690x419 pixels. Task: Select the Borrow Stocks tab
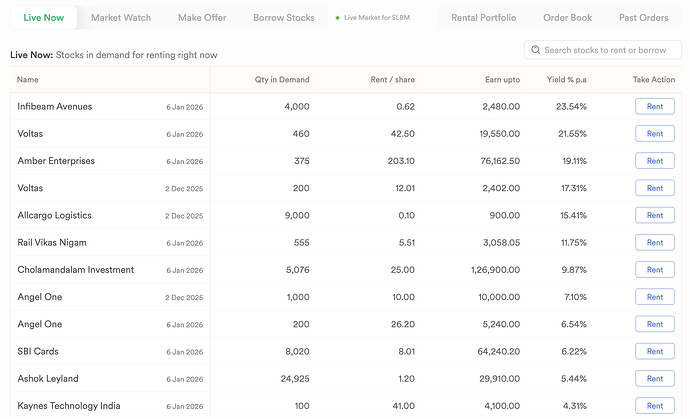[284, 18]
